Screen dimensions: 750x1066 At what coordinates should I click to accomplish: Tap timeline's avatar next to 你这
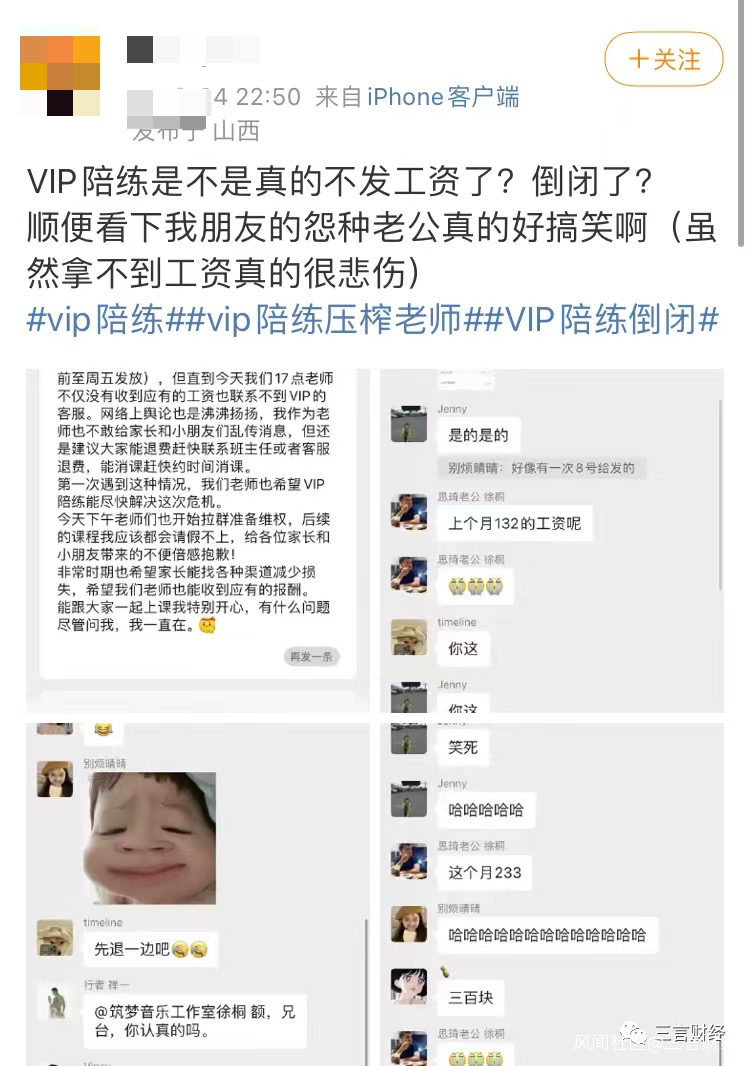pos(409,637)
